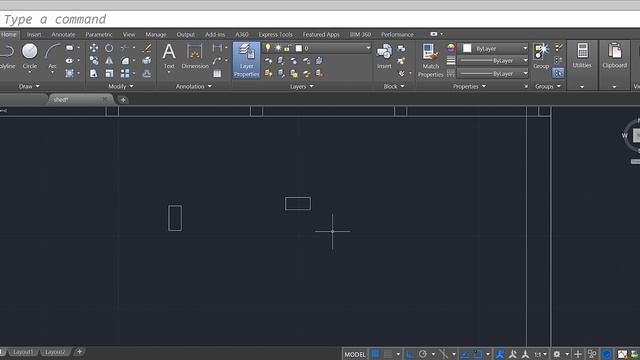Expand the Layers panel
640x360 pixels.
point(302,86)
